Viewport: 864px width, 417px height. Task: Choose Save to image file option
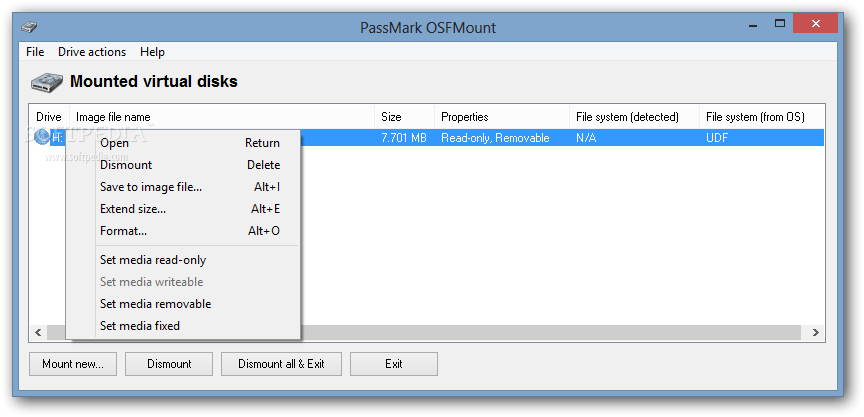151,187
